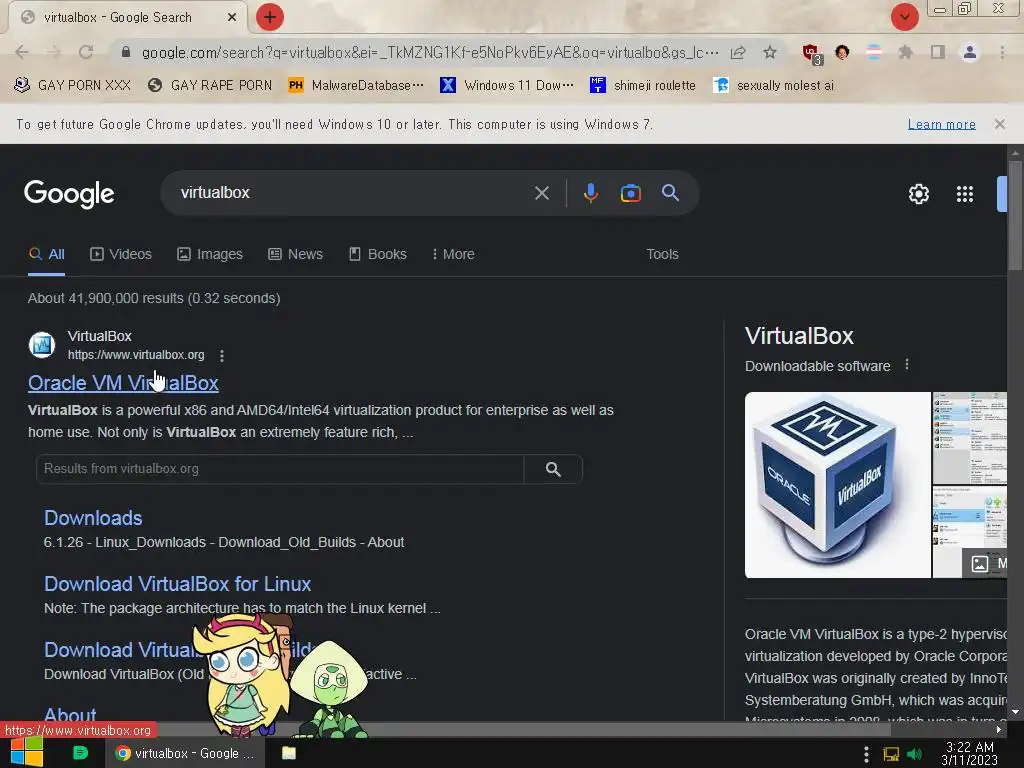The height and width of the screenshot is (768, 1024).
Task: Open the Downloads sitelink
Action: (x=93, y=518)
